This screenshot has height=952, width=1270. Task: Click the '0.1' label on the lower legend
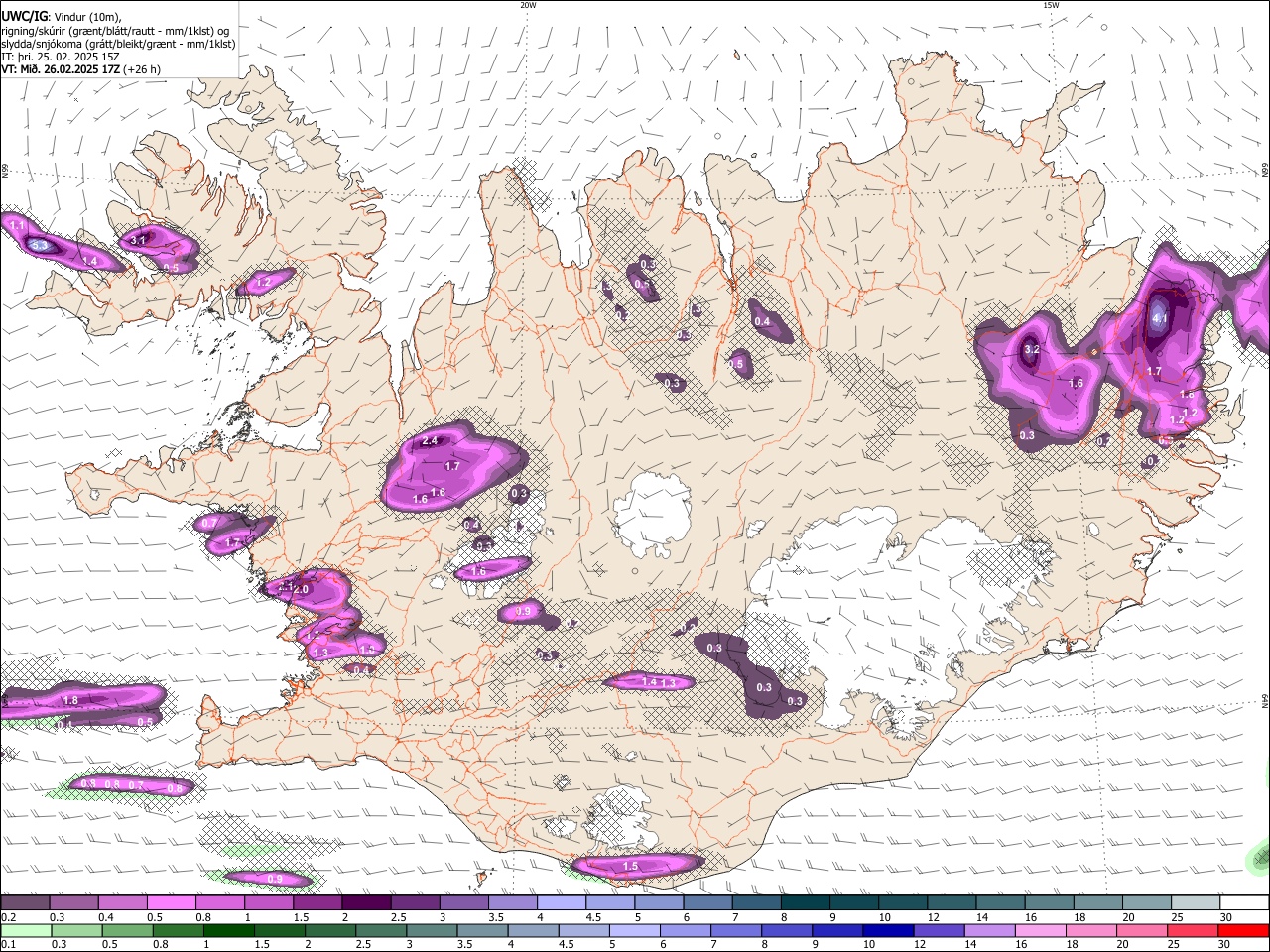click(x=8, y=945)
